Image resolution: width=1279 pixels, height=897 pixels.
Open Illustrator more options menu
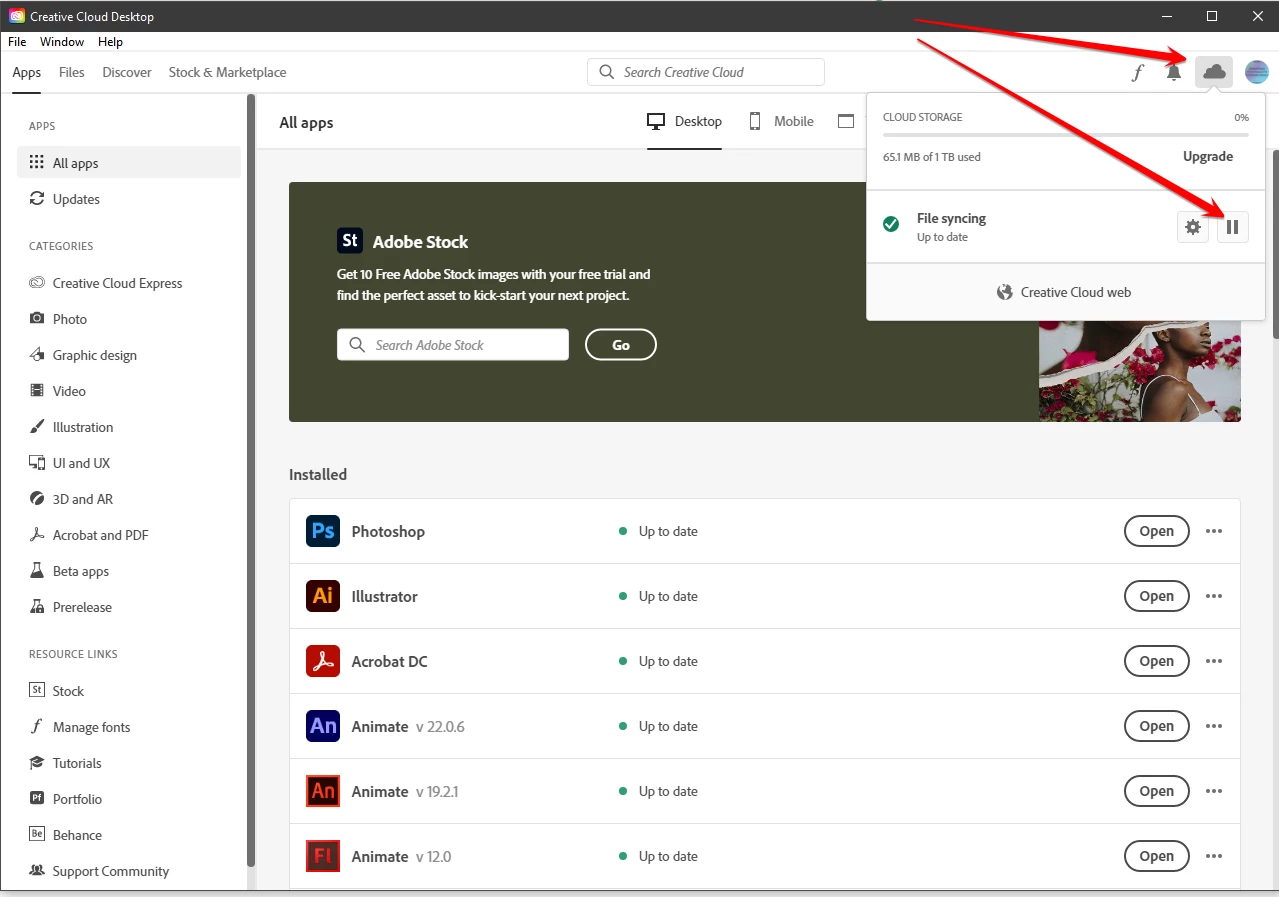pyautogui.click(x=1214, y=596)
